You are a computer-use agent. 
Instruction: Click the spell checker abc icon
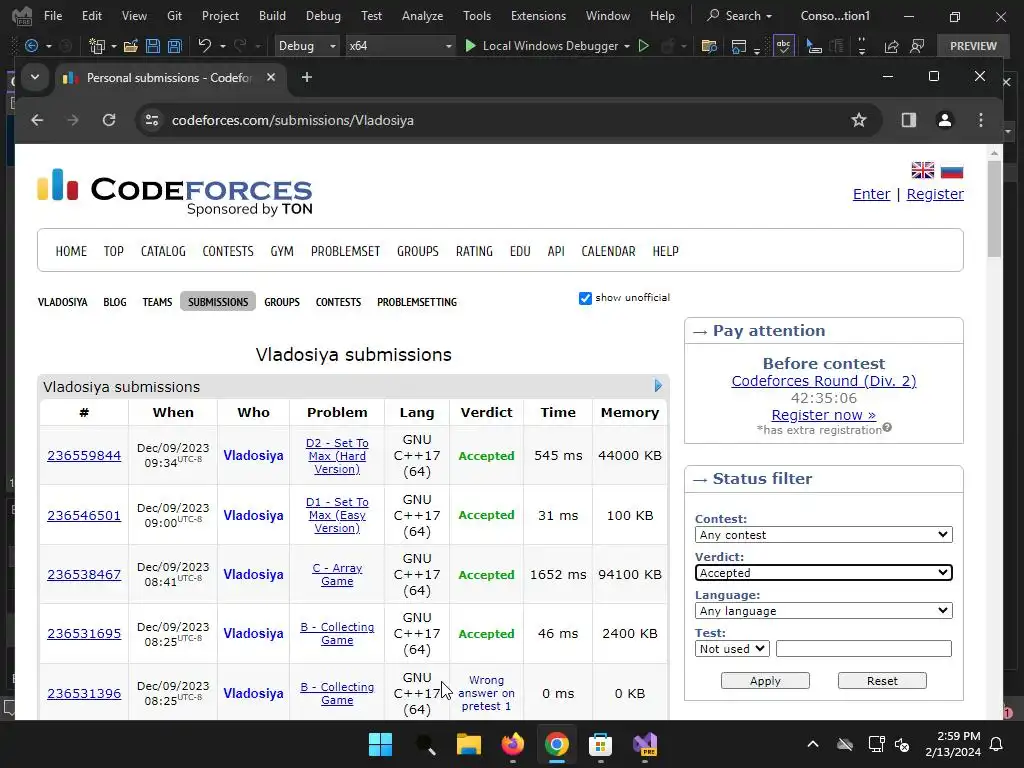click(x=784, y=46)
